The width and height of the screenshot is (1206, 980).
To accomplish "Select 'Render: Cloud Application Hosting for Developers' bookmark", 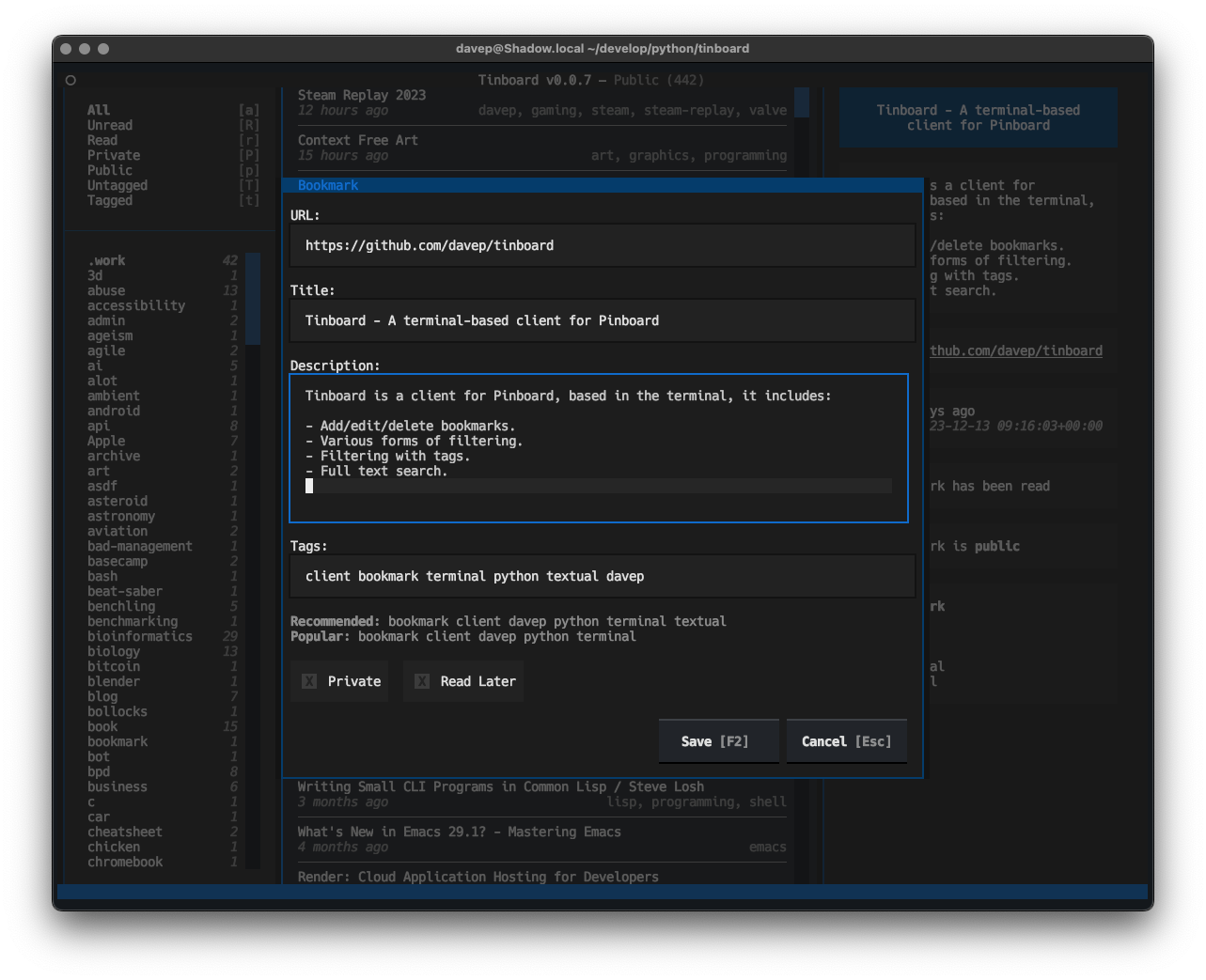I will [542, 877].
